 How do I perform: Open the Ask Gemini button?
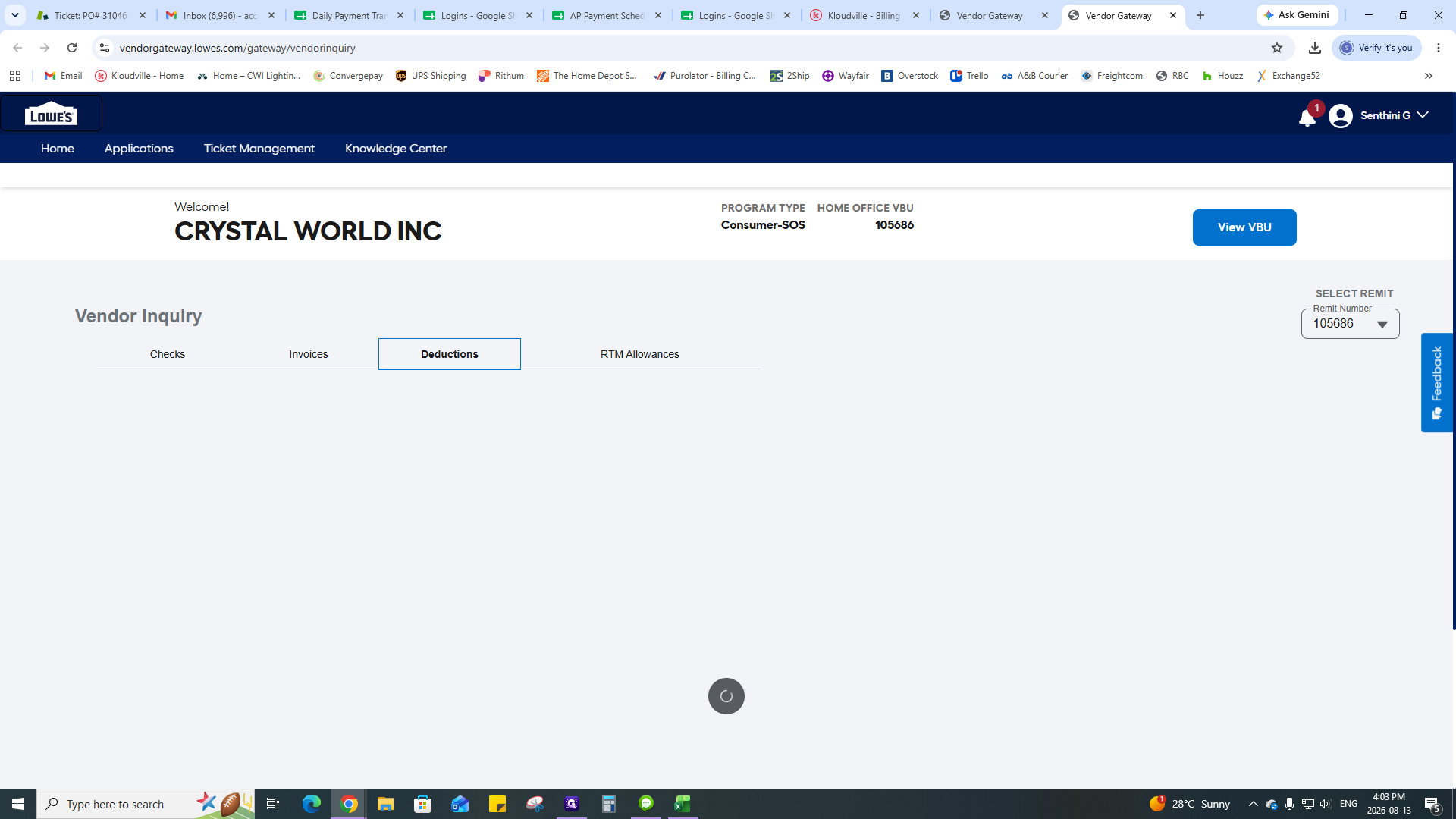pyautogui.click(x=1297, y=15)
